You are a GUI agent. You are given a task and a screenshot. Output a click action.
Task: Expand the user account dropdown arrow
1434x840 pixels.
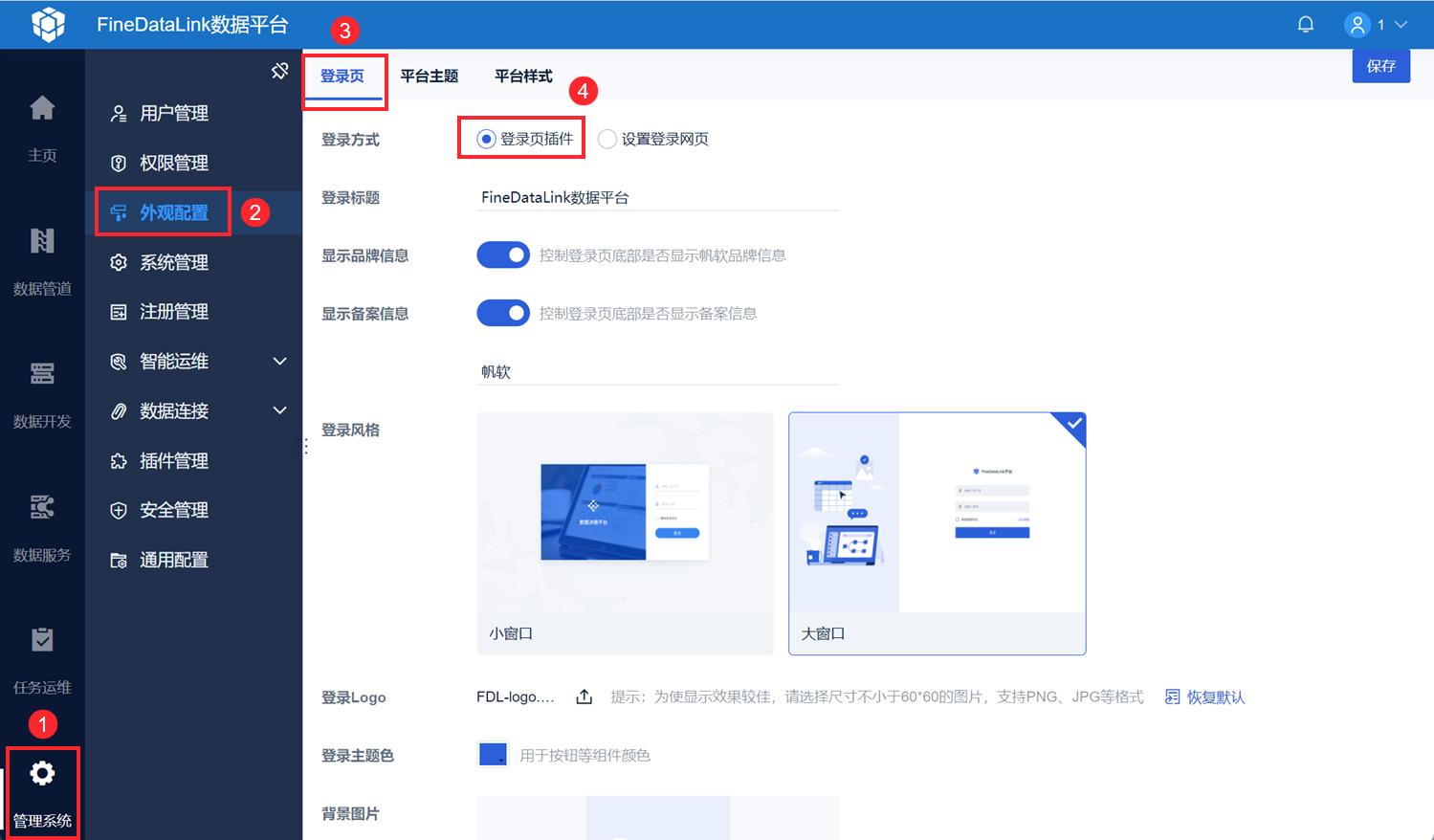pyautogui.click(x=1401, y=25)
